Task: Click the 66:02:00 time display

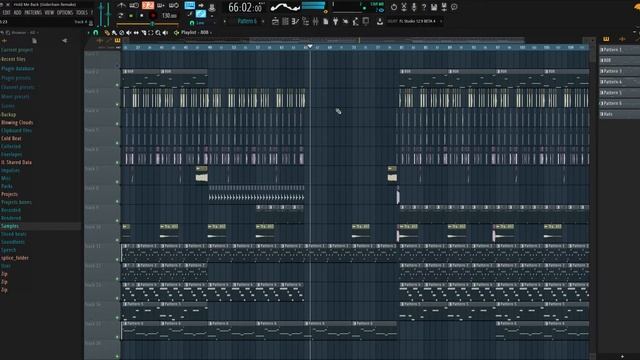Action: click(x=245, y=7)
